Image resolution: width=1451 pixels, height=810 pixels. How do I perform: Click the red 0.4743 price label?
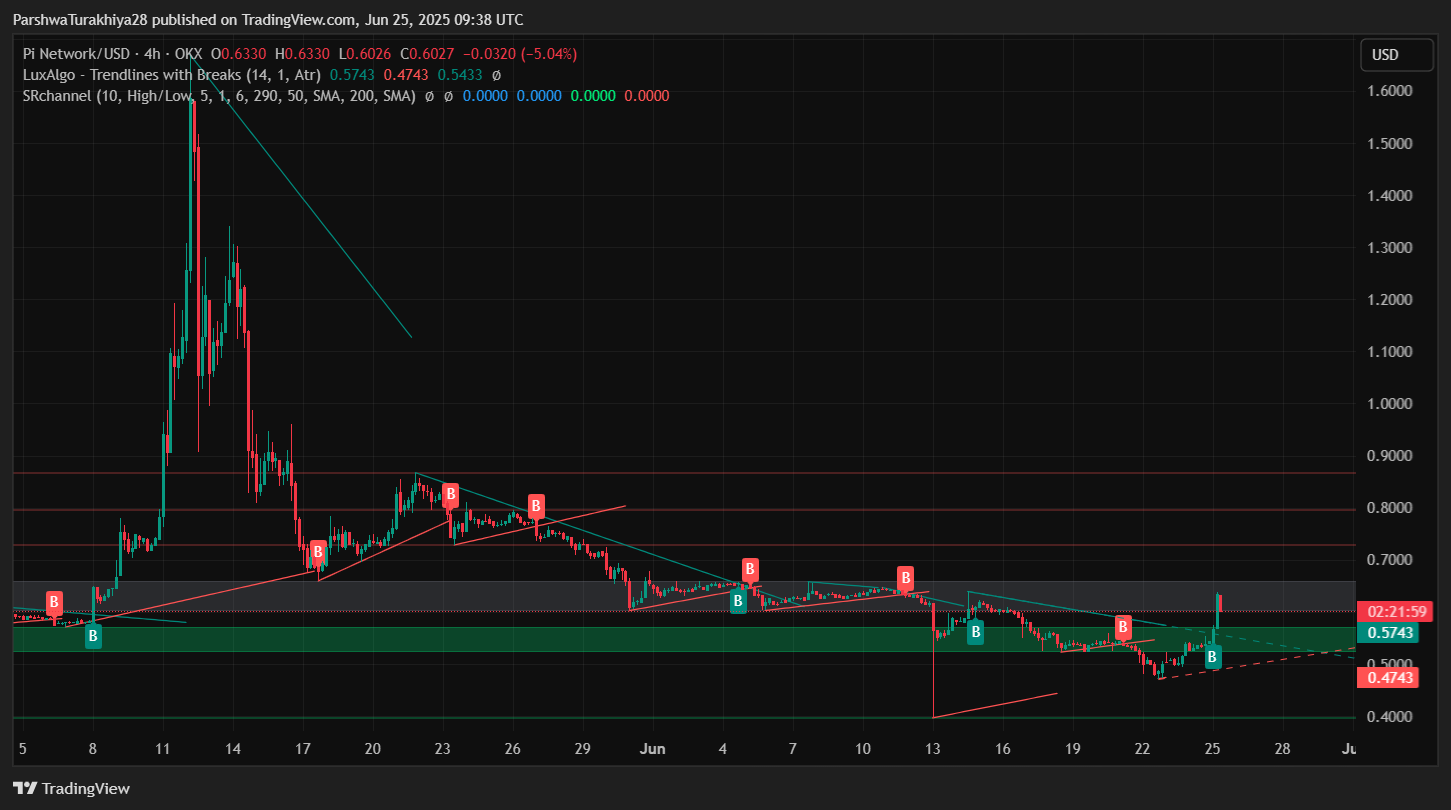click(x=1390, y=677)
